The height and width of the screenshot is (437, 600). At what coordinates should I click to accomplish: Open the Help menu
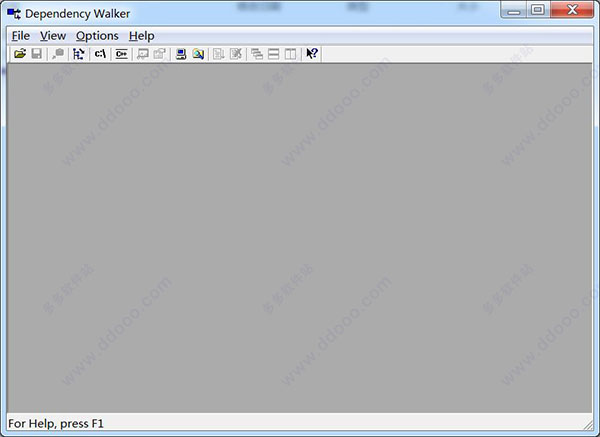(x=142, y=36)
